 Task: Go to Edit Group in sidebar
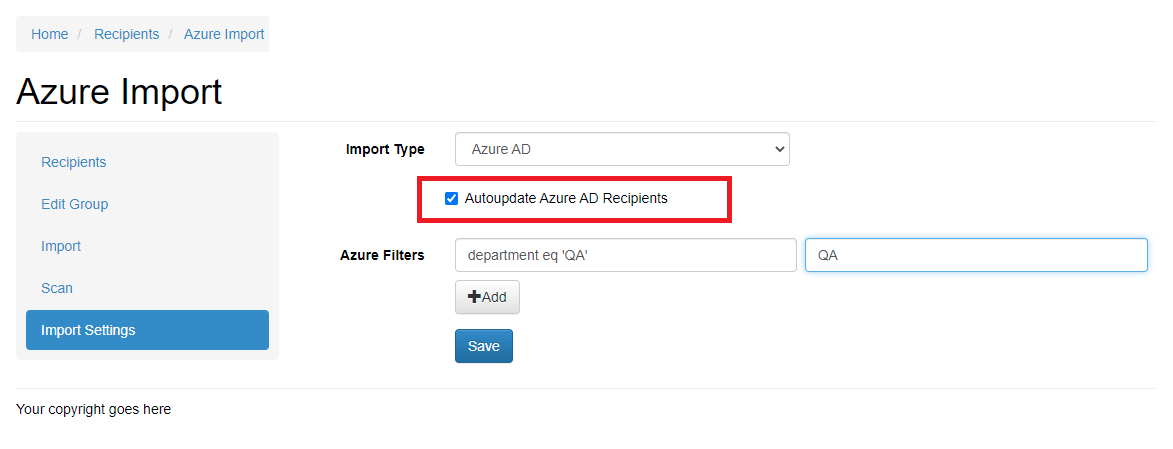[x=75, y=204]
